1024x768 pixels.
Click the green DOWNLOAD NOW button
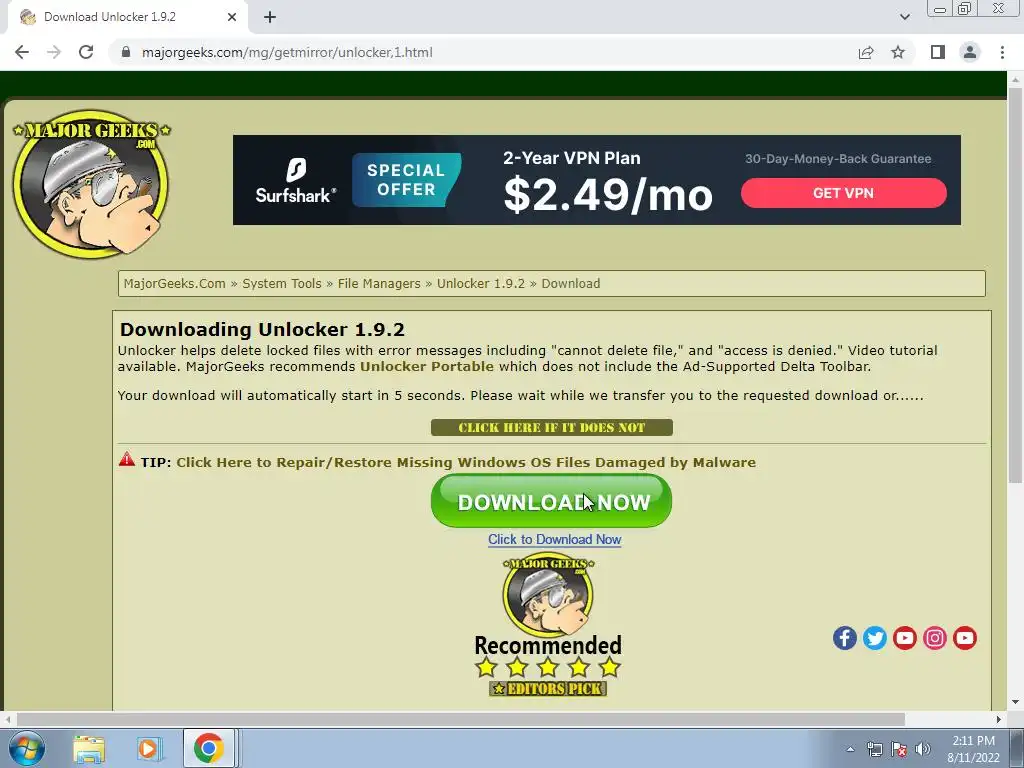pyautogui.click(x=551, y=501)
